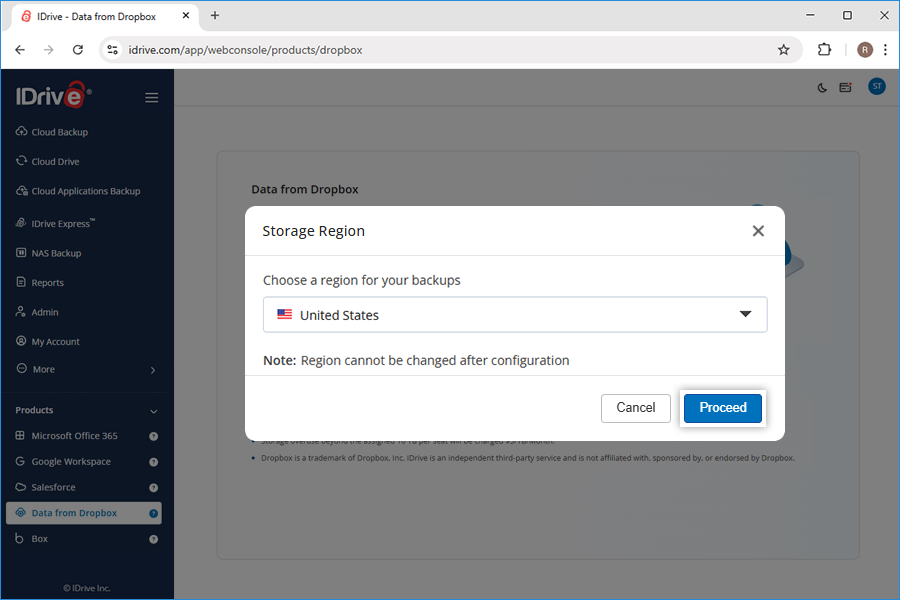The height and width of the screenshot is (600, 900).
Task: Select Box product
Action: 40,539
